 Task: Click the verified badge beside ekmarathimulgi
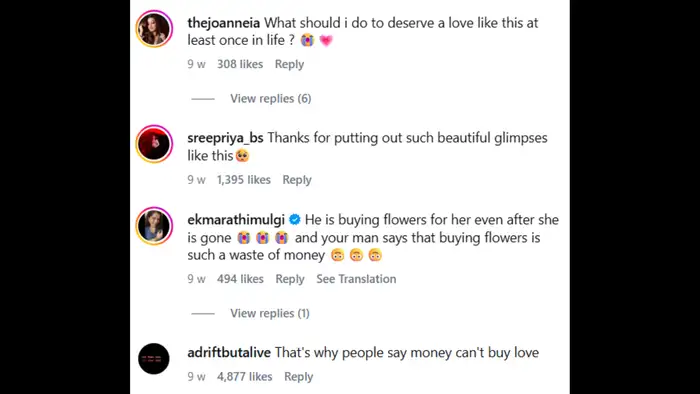[x=295, y=220]
